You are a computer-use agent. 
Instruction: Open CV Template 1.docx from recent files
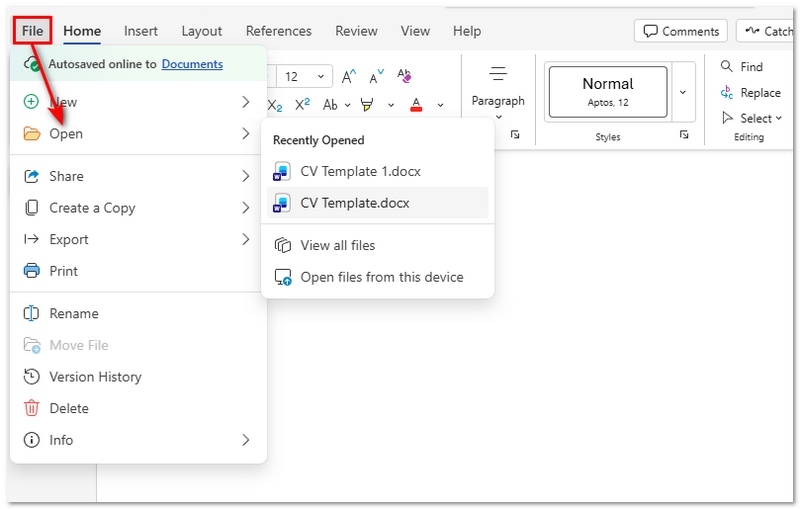[360, 171]
